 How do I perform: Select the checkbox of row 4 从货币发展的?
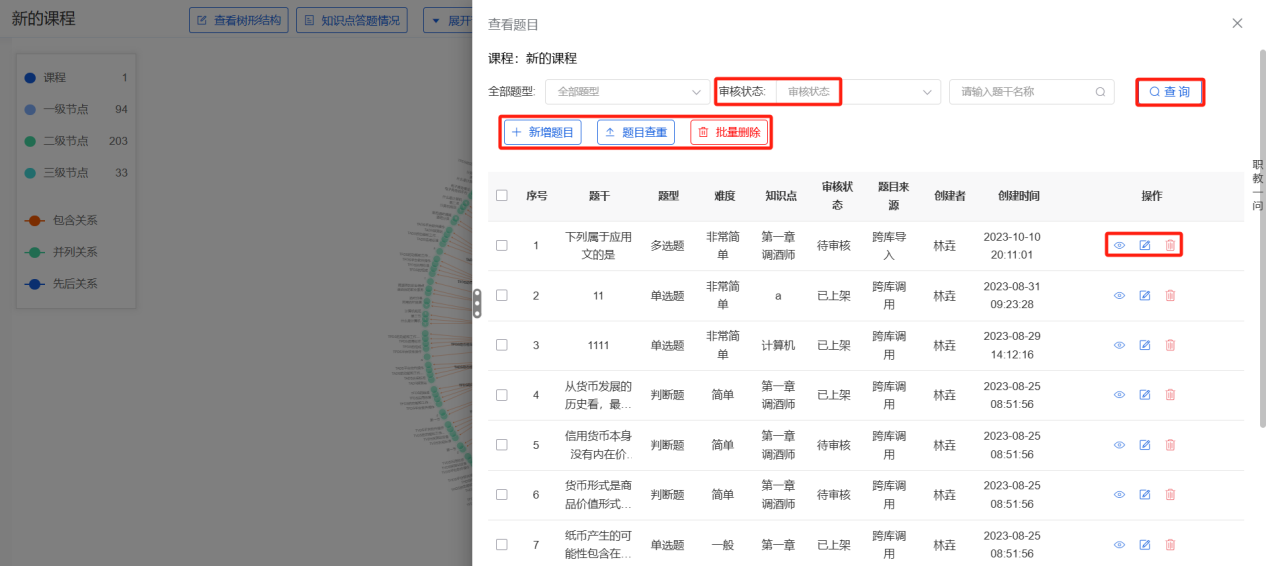pyautogui.click(x=502, y=395)
